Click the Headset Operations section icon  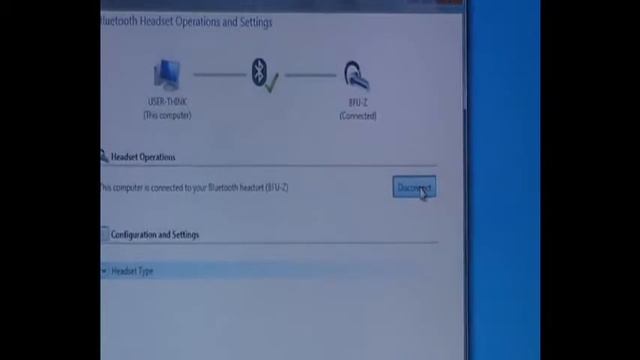[x=104, y=156]
